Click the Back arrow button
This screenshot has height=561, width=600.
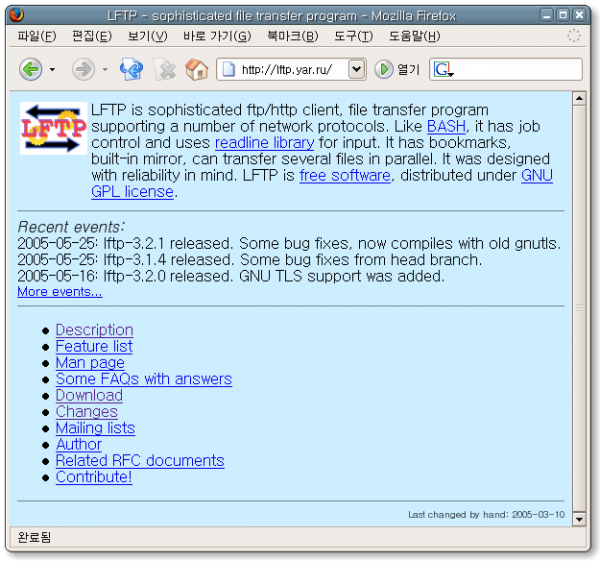coord(31,69)
